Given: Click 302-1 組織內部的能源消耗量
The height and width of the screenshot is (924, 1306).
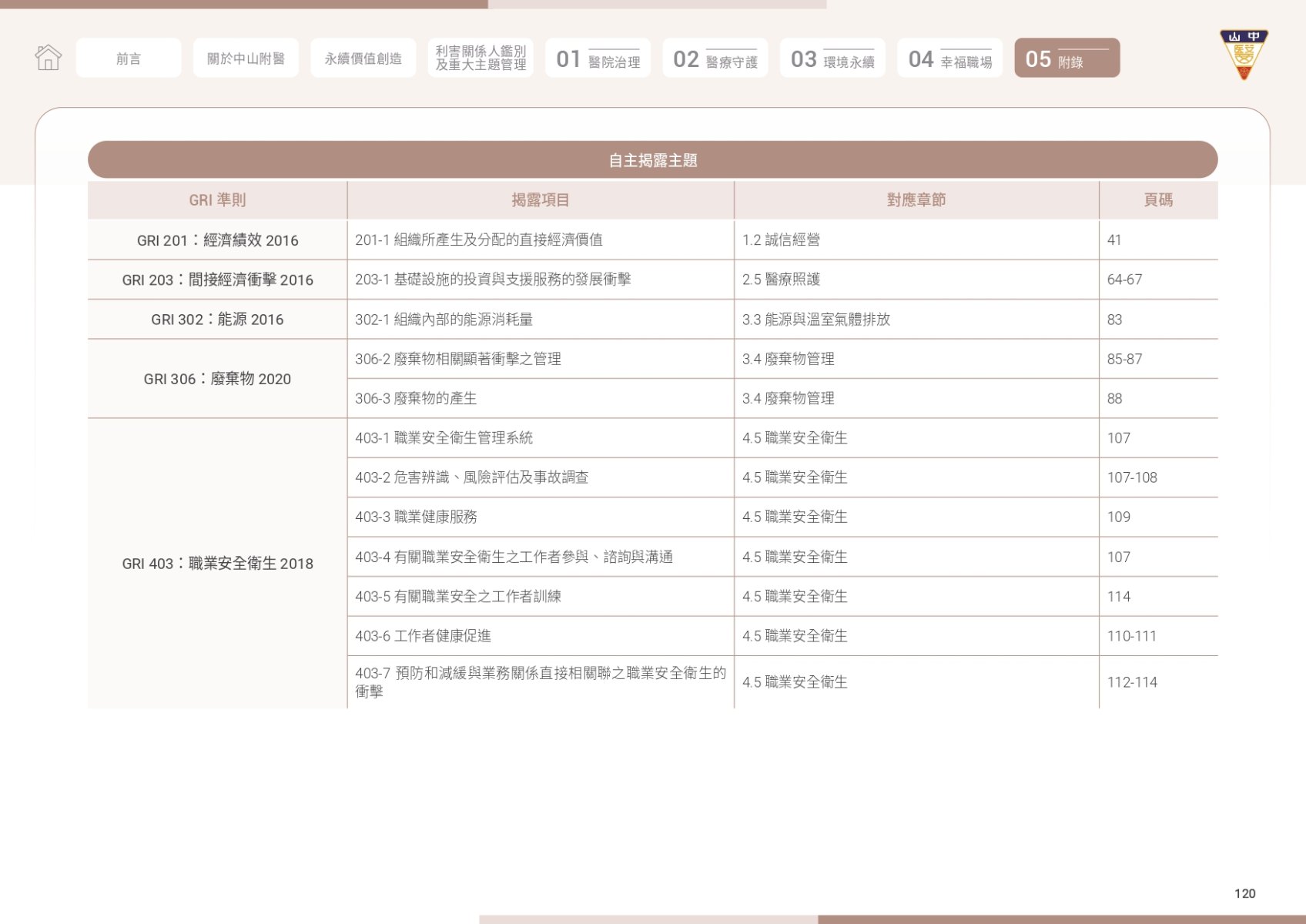Looking at the screenshot, I should 444,320.
